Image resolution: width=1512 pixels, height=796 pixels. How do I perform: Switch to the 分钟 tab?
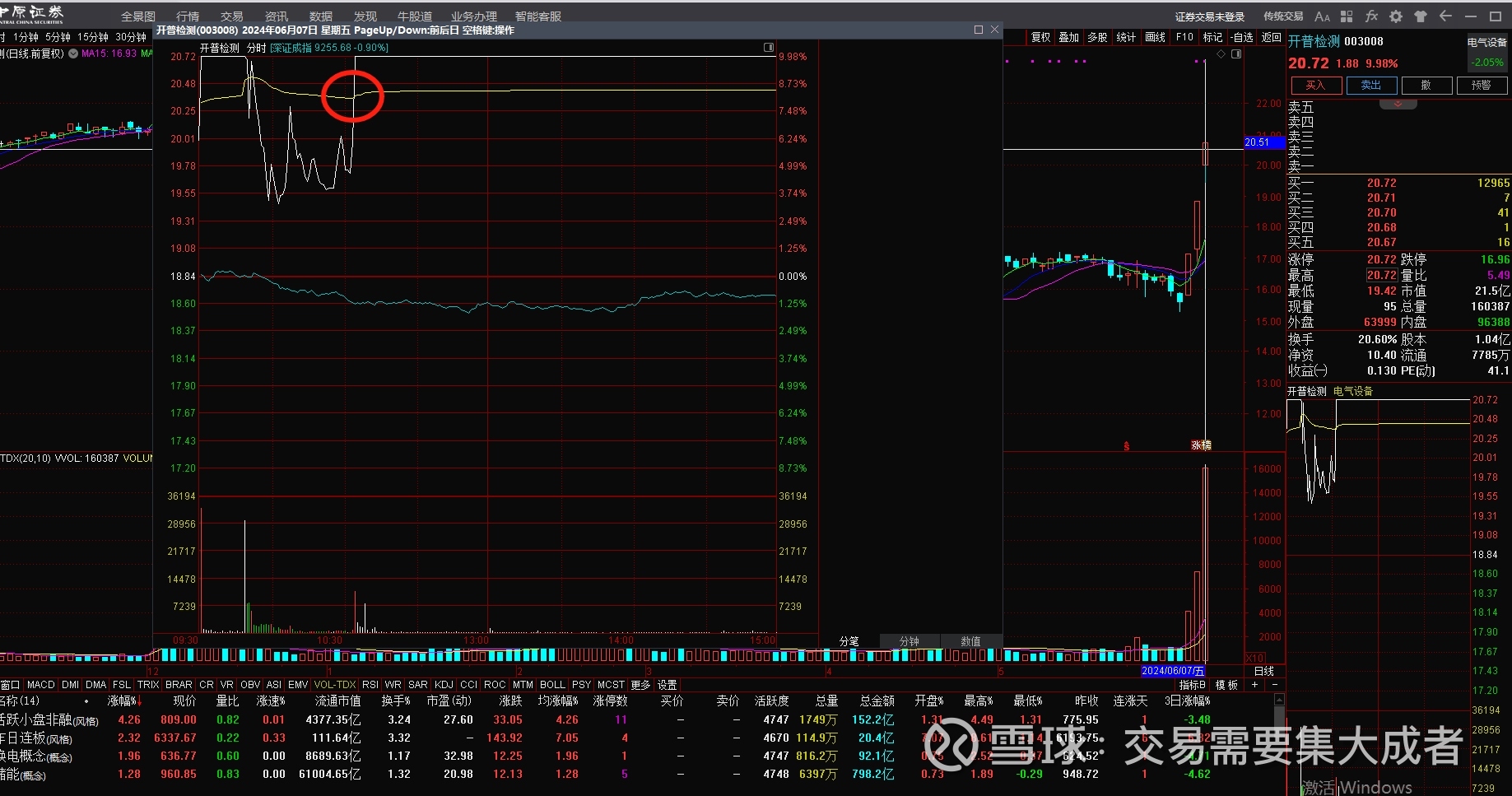[x=909, y=641]
